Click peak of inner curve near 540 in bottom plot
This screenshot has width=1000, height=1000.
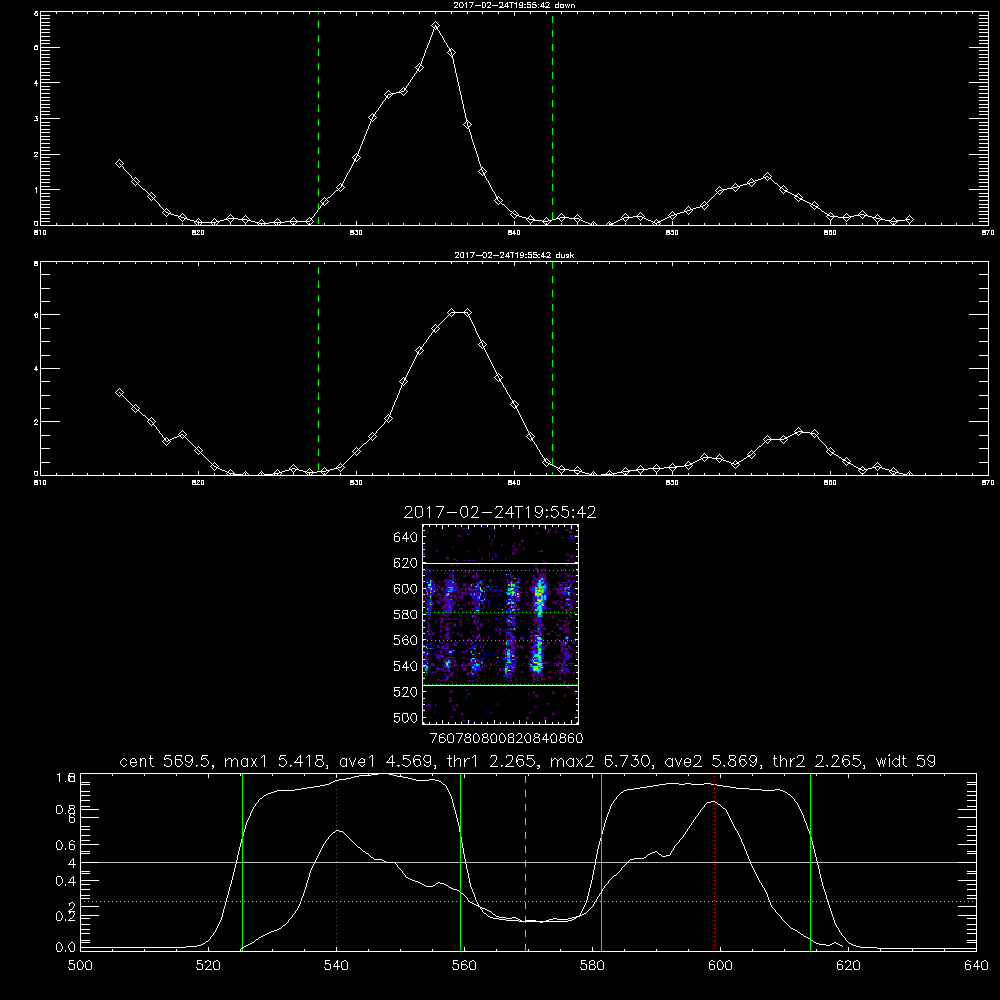(338, 831)
